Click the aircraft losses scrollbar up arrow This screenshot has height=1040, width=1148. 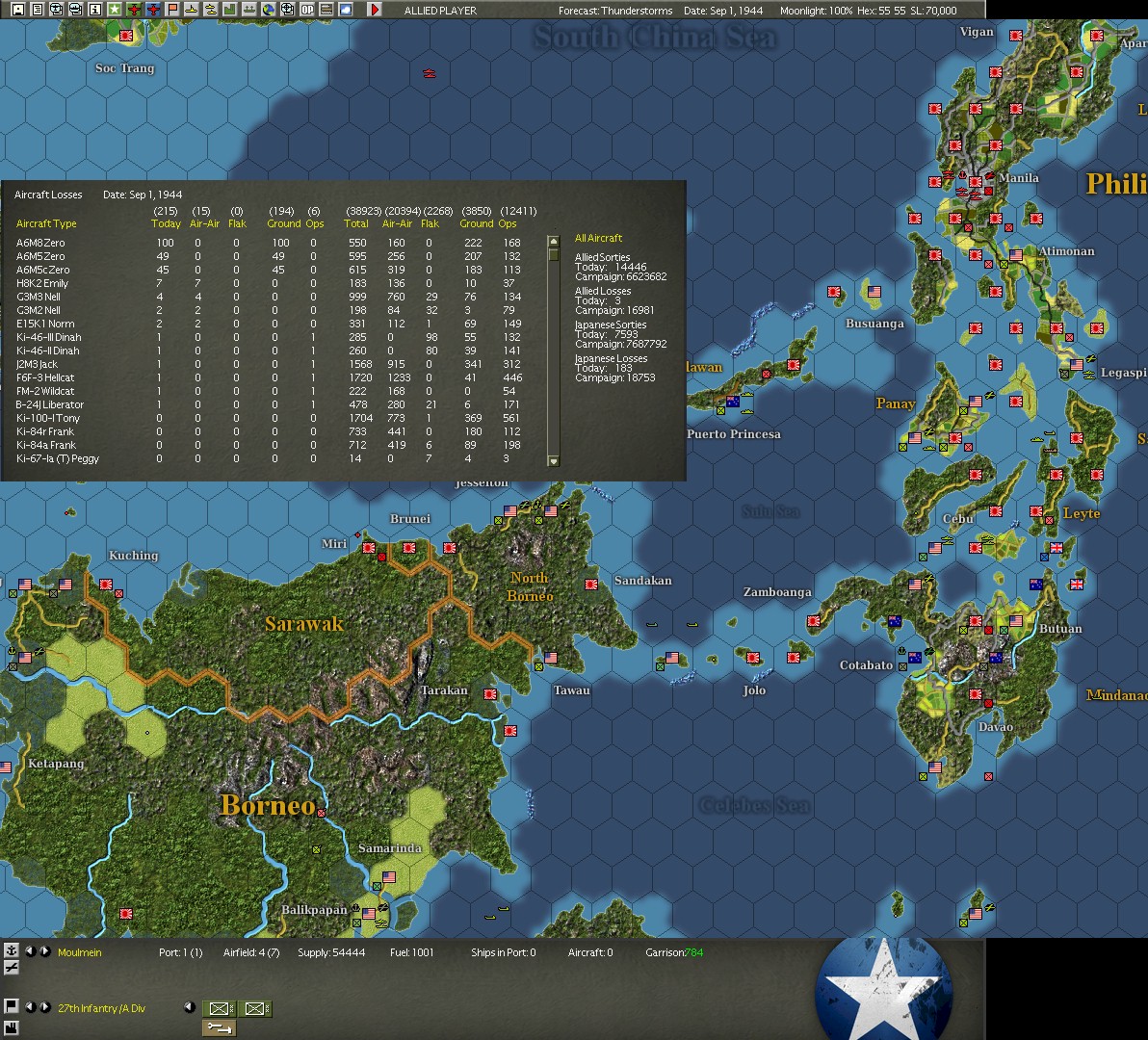pos(554,241)
